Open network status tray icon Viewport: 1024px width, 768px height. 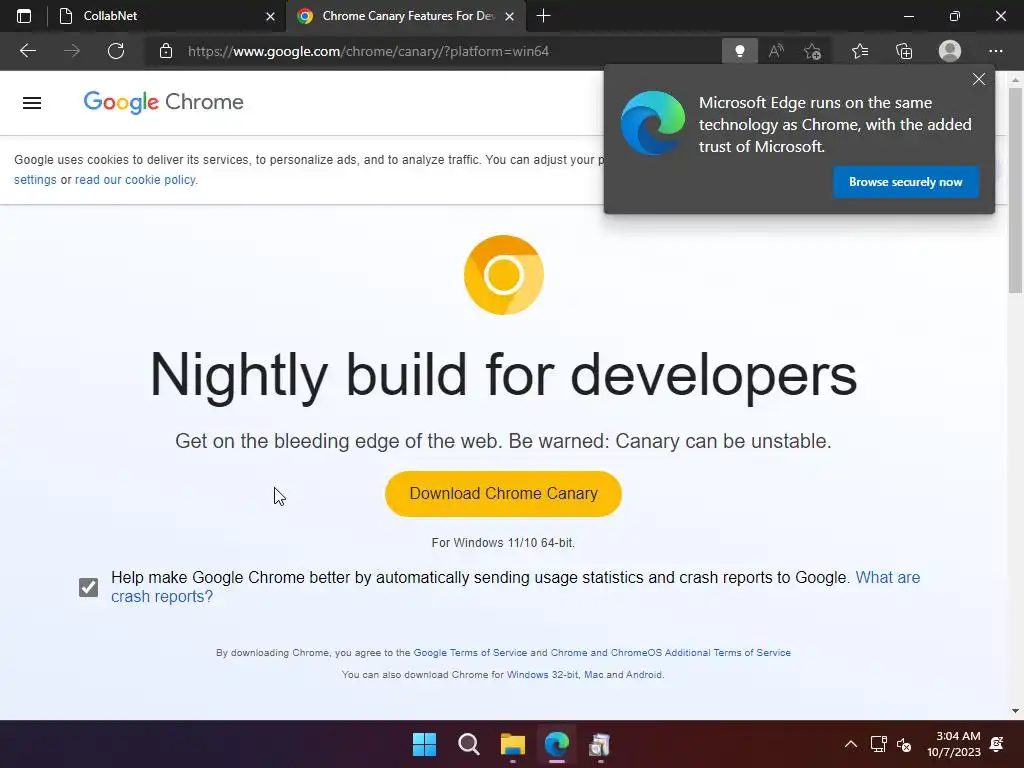878,744
